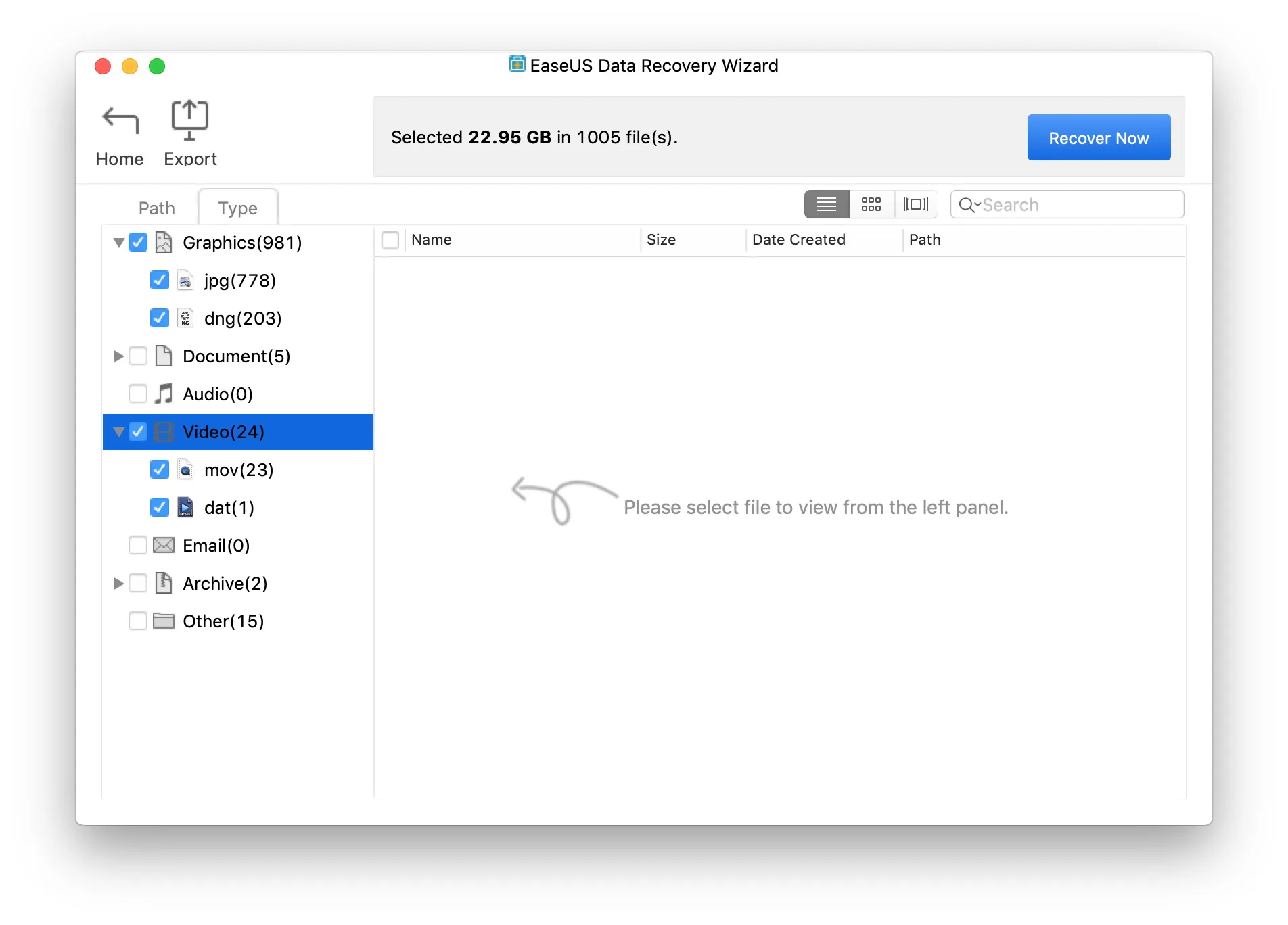1288x925 pixels.
Task: Toggle the select-all checkbox beside Name
Action: tap(390, 240)
